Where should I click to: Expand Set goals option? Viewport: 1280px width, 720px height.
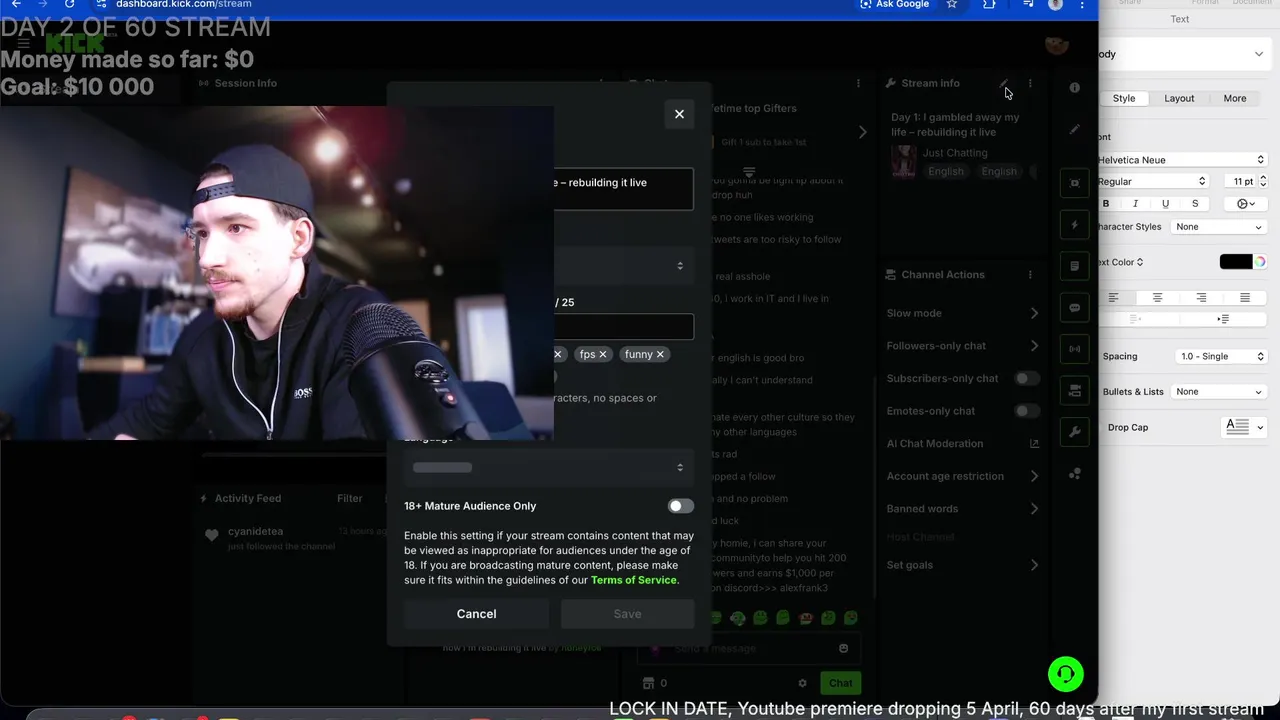[x=1034, y=565]
